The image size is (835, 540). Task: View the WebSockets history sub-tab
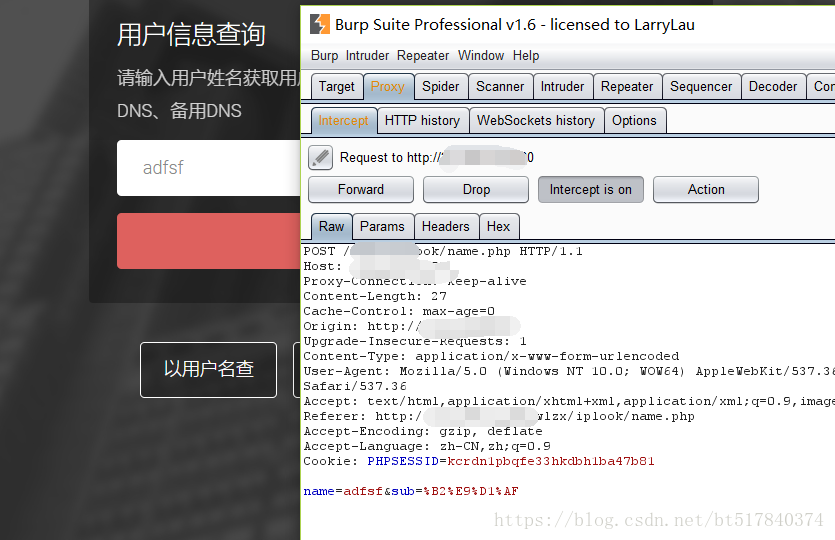(536, 120)
